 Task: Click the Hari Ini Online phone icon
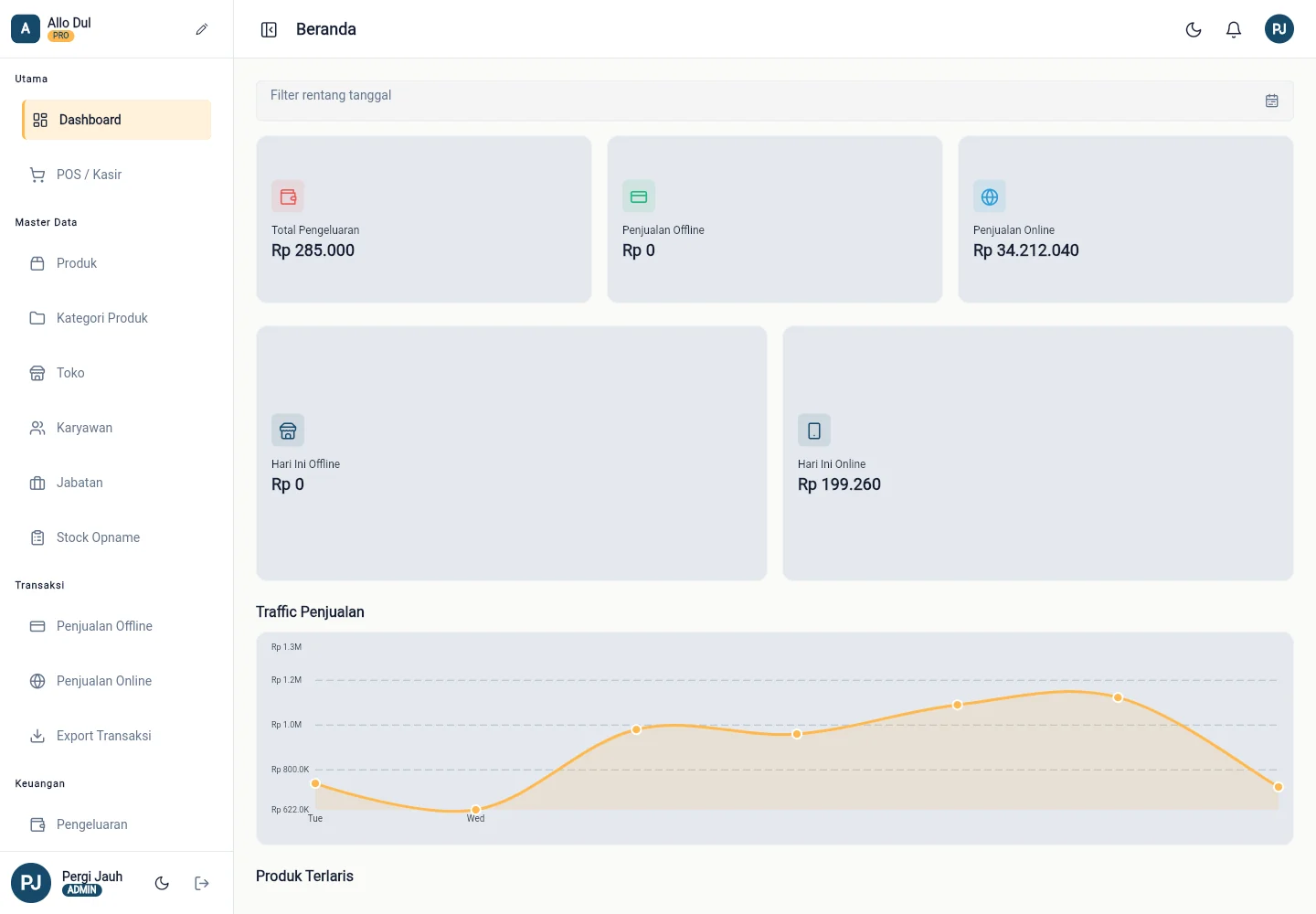coord(814,430)
